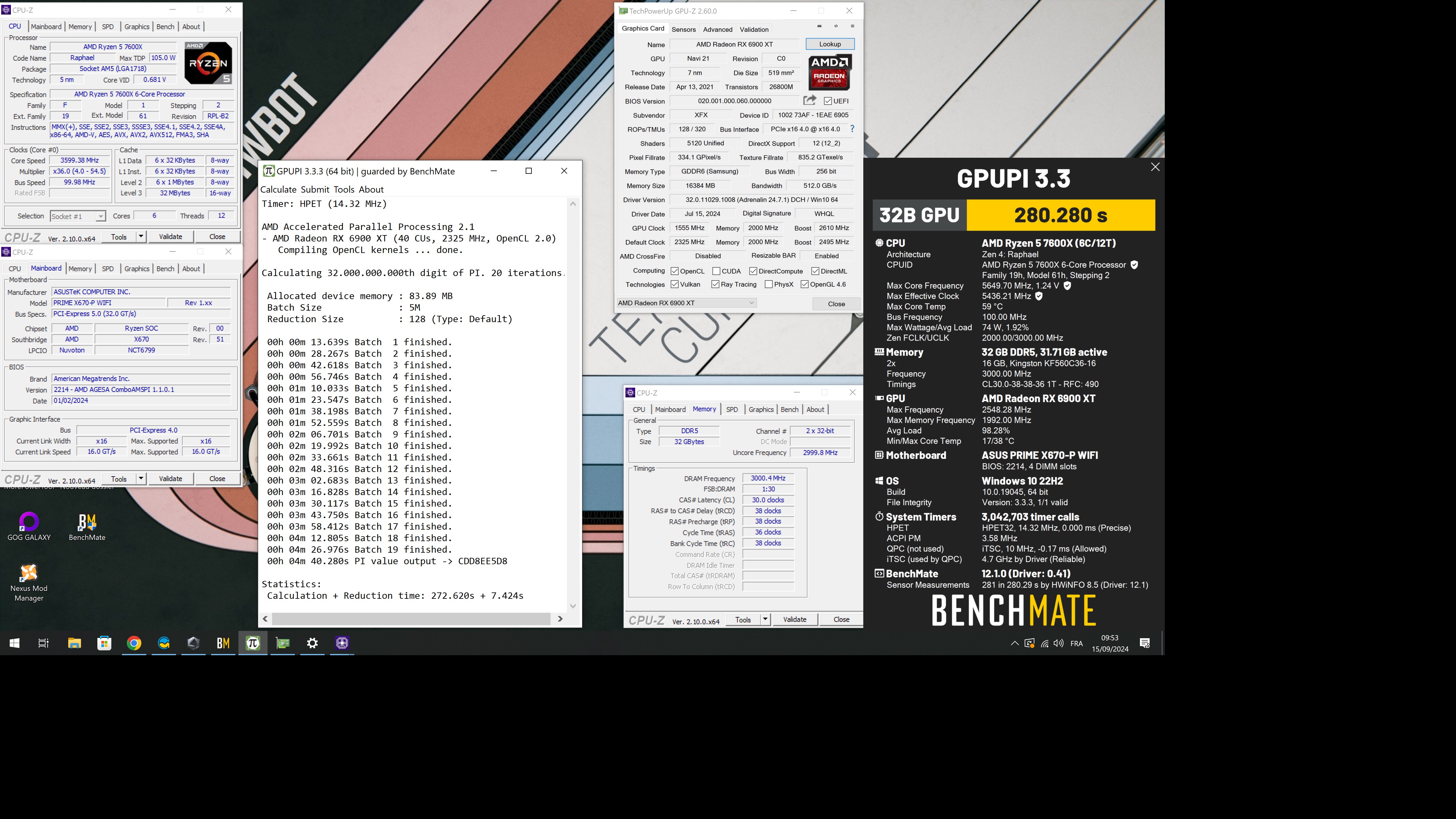Open the Calculate menu in GPUPI
This screenshot has width=1456, height=819.
click(278, 189)
